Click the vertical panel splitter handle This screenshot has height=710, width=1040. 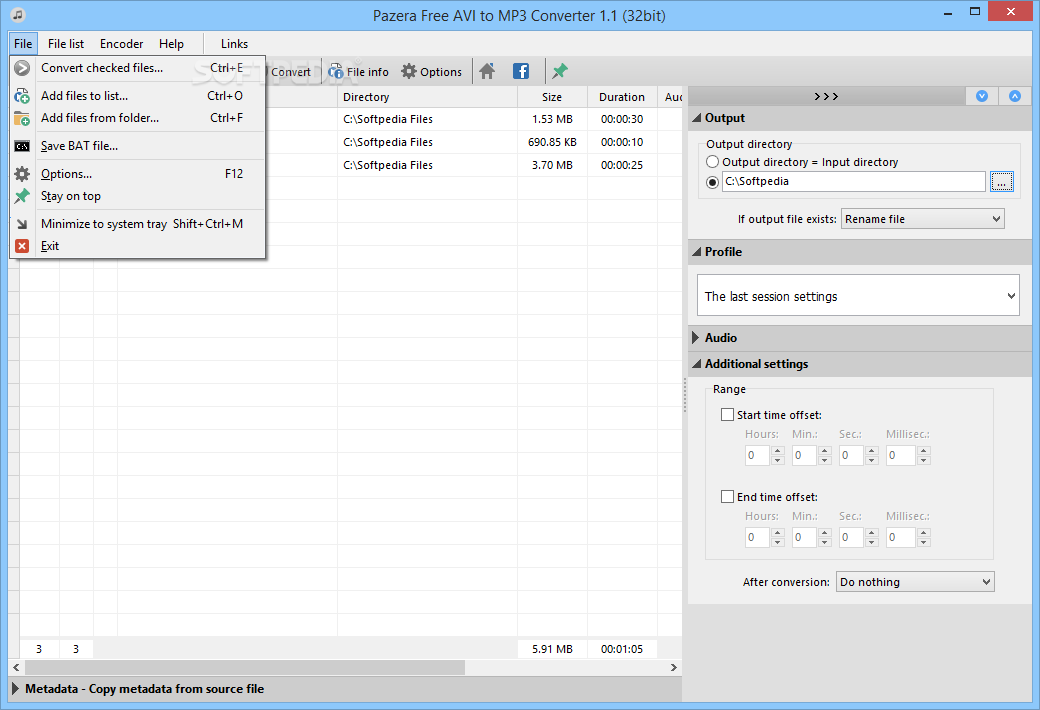[x=684, y=395]
